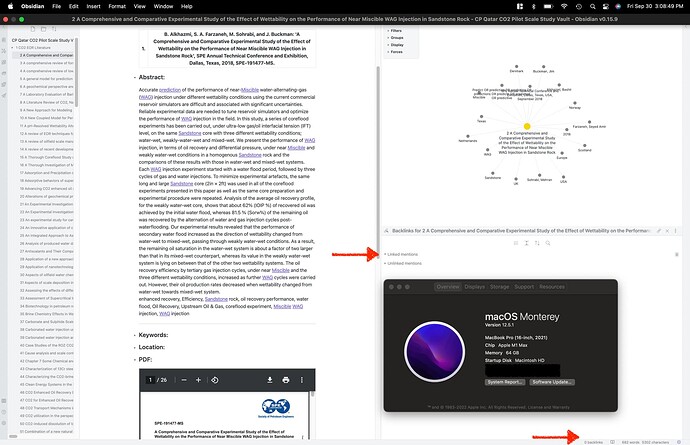Image resolution: width=690 pixels, height=445 pixels.
Task: Open note '20 Alterations of geochemical pr'
Action: [47, 196]
